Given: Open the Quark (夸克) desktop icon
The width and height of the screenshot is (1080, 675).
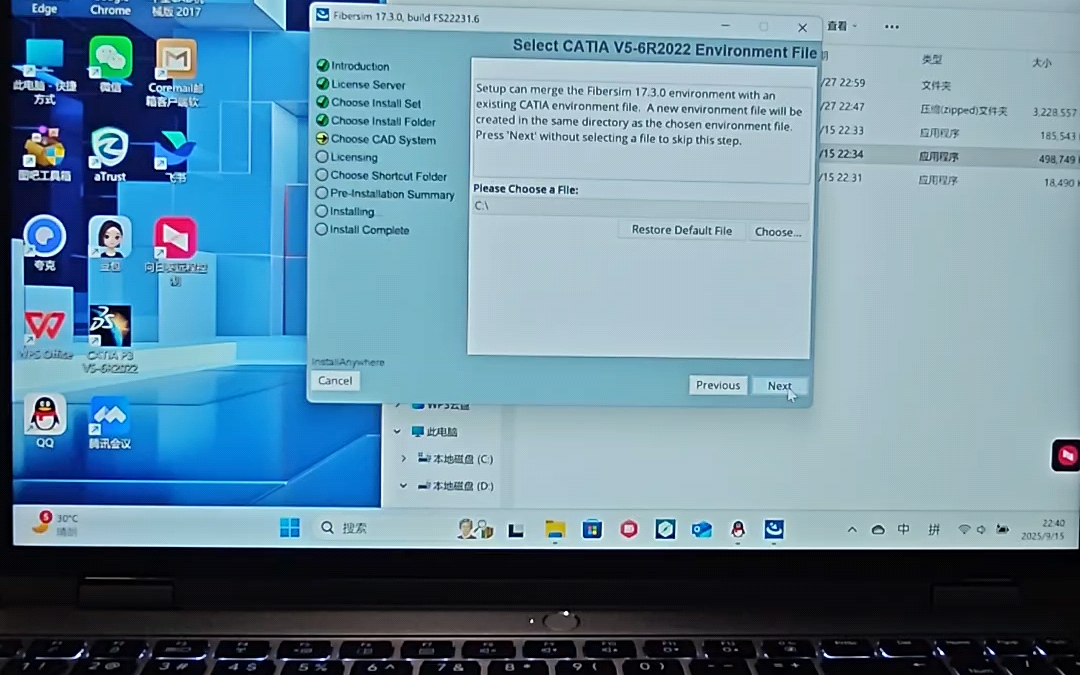Looking at the screenshot, I should [x=45, y=242].
